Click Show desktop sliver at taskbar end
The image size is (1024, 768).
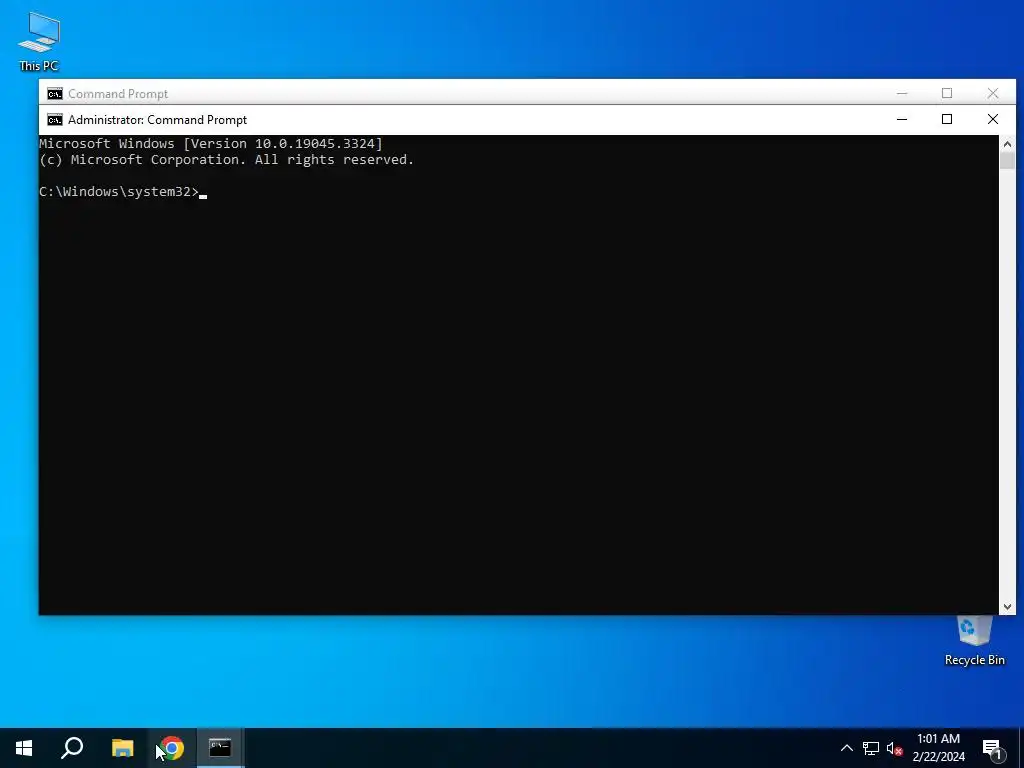pos(1021,748)
